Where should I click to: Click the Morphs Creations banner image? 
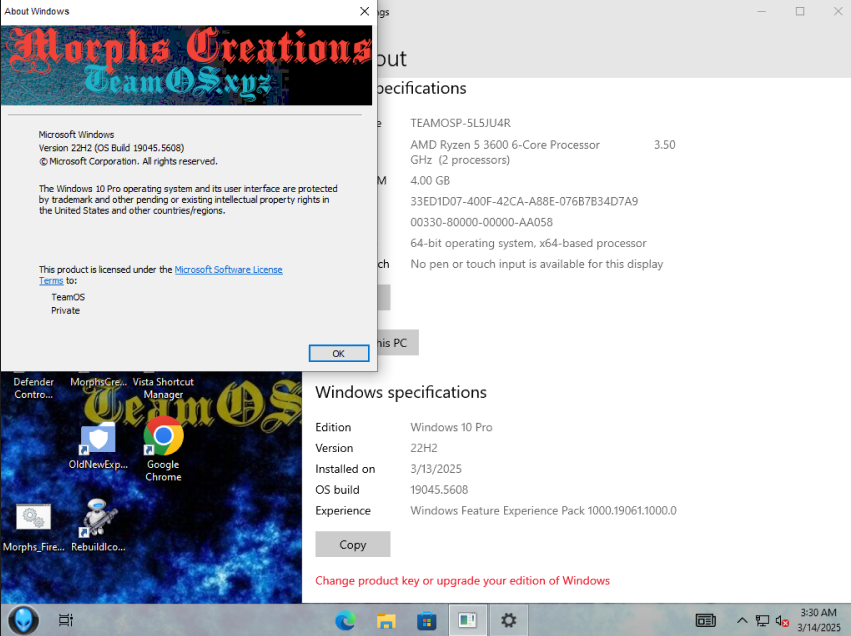(186, 65)
